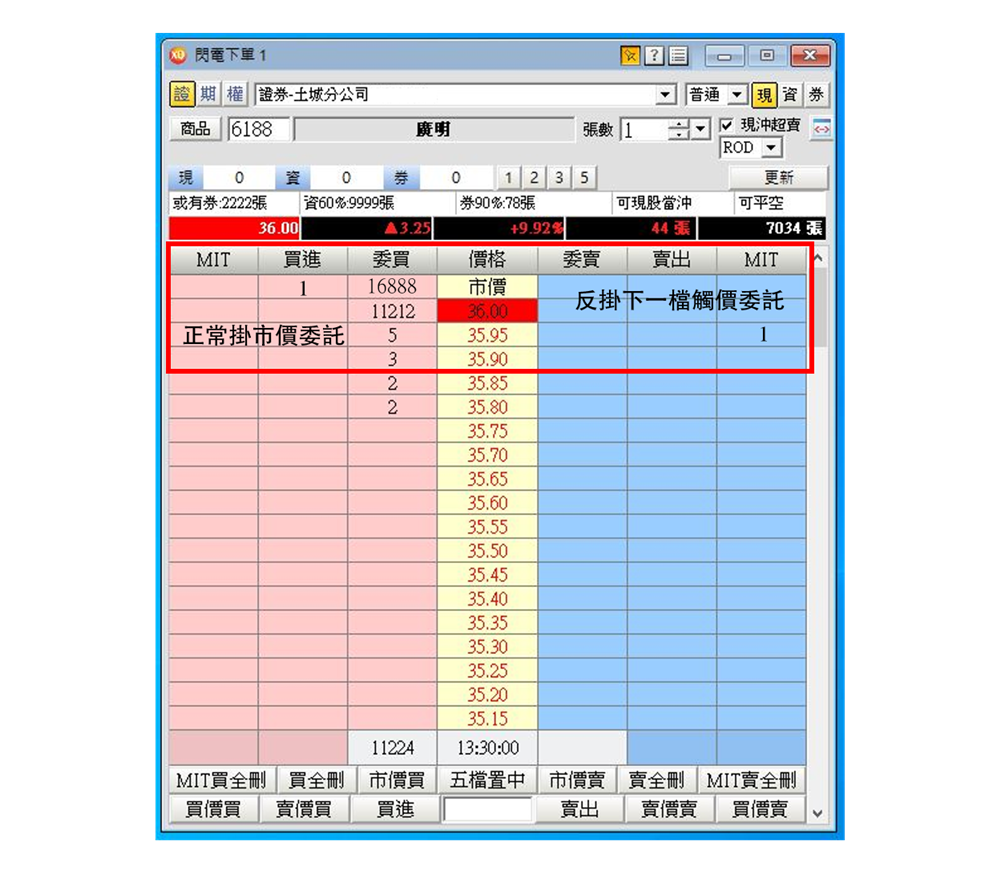Select the 證 securities mode icon
This screenshot has width=1000, height=873.
tap(182, 94)
